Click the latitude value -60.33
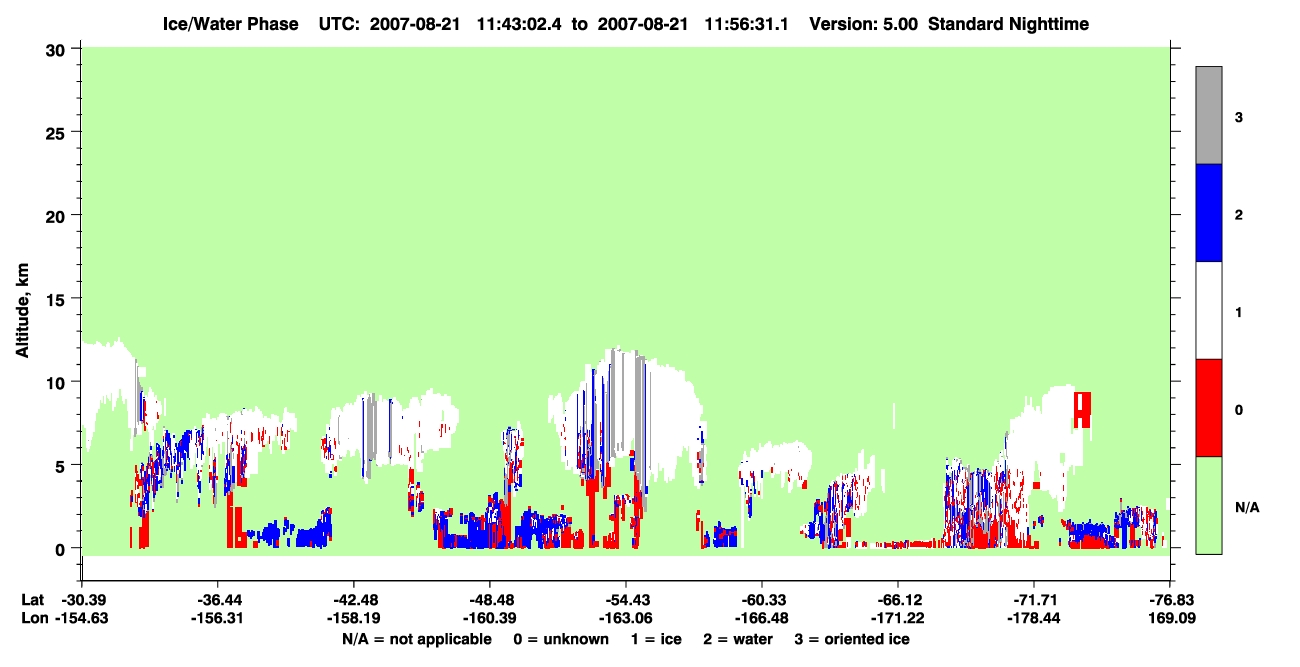Image resolution: width=1300 pixels, height=667 pixels. click(x=761, y=600)
